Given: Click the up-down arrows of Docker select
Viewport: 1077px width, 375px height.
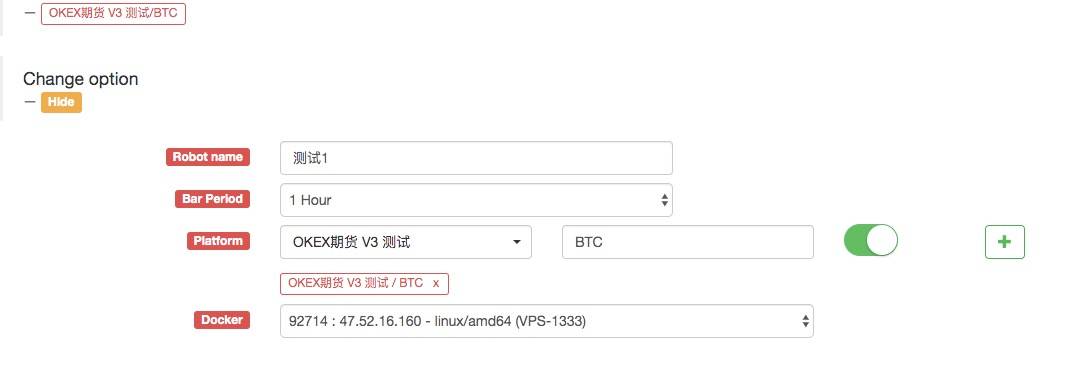Looking at the screenshot, I should (806, 321).
